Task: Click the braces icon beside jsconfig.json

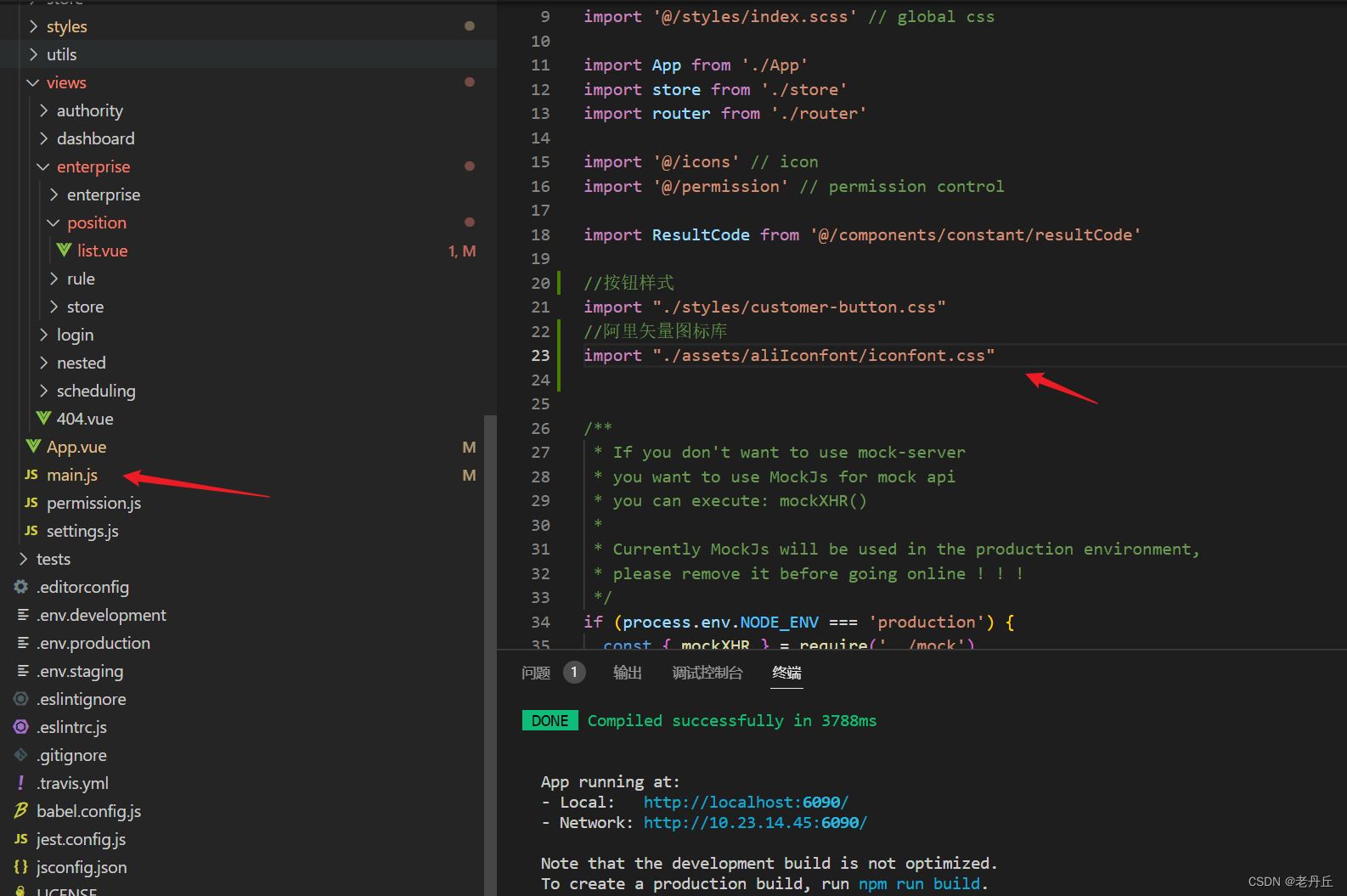Action: (21, 867)
